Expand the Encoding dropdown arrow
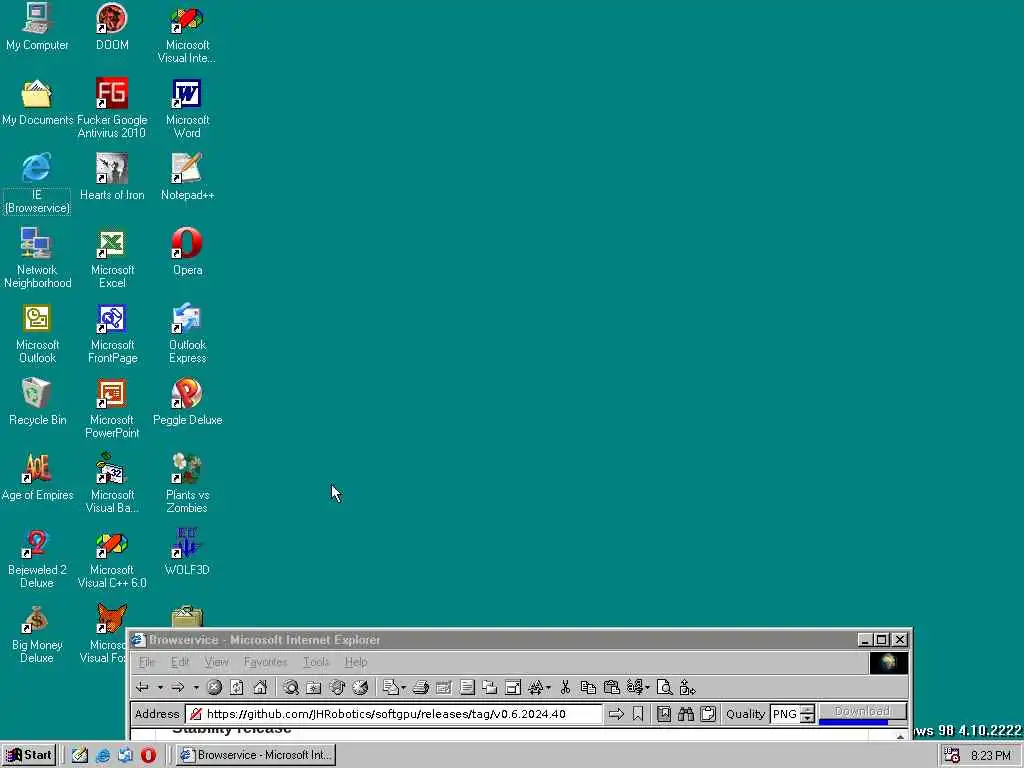Image resolution: width=1024 pixels, height=768 pixels. click(647, 687)
